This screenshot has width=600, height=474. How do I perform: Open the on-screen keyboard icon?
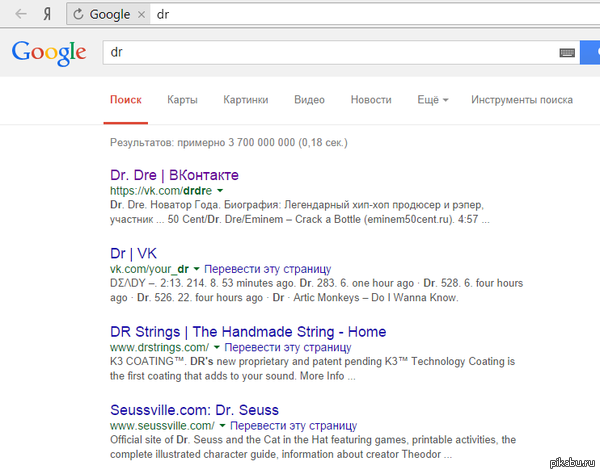click(567, 52)
